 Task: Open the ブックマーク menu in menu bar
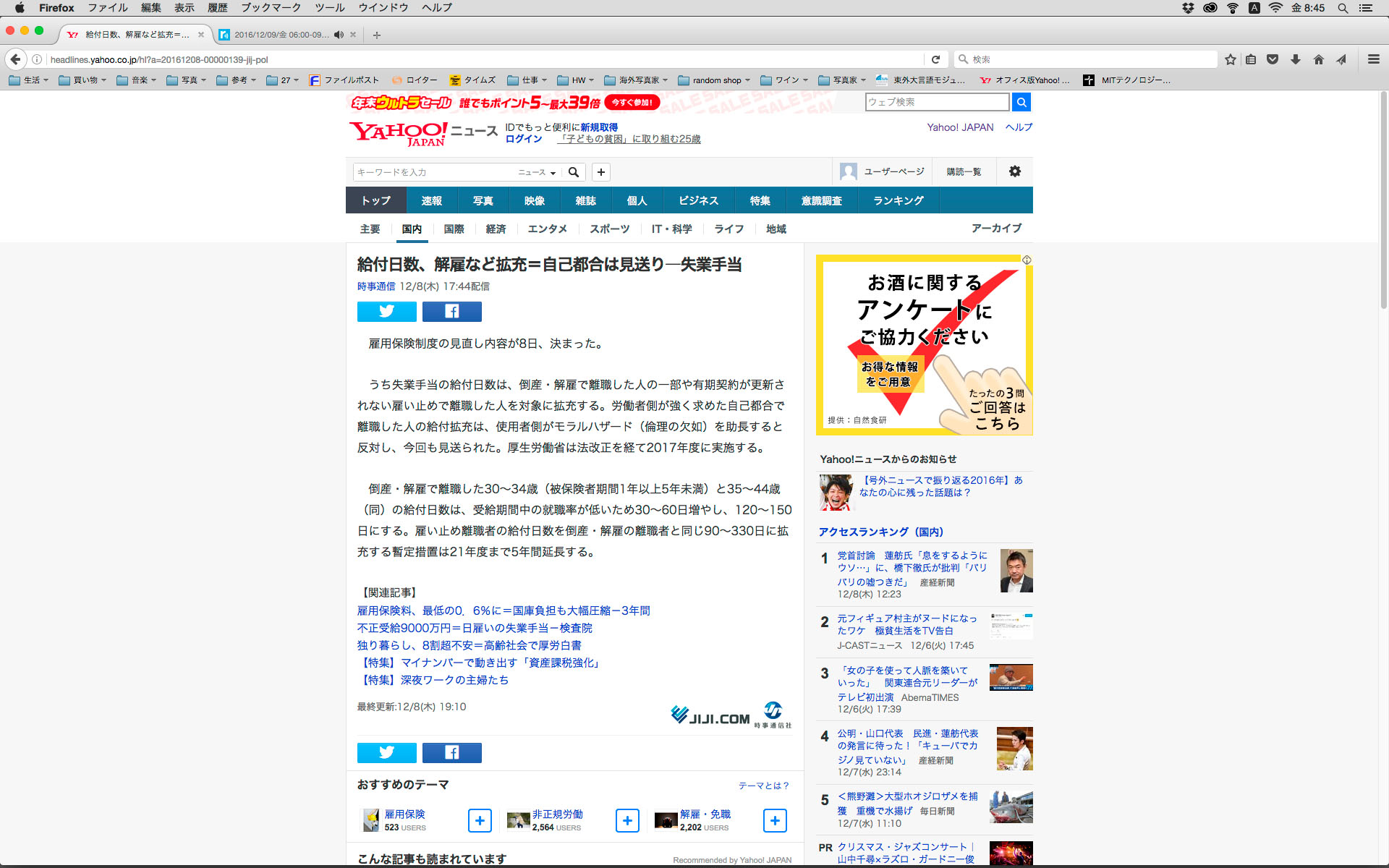click(x=271, y=8)
